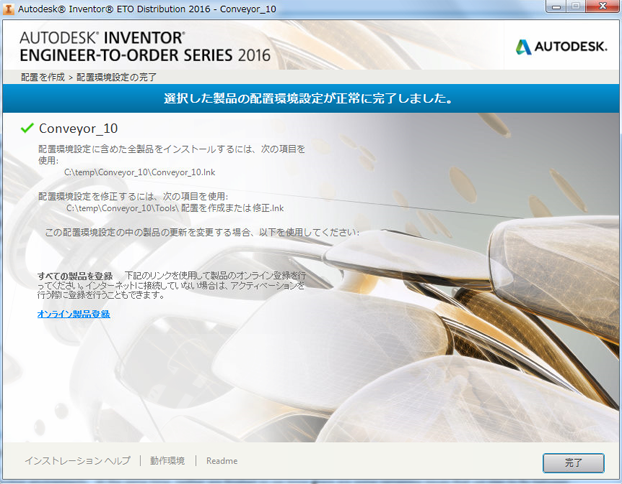Click the すべての製品を登録 heading
Screen dimensions: 622x484
[x=75, y=276]
